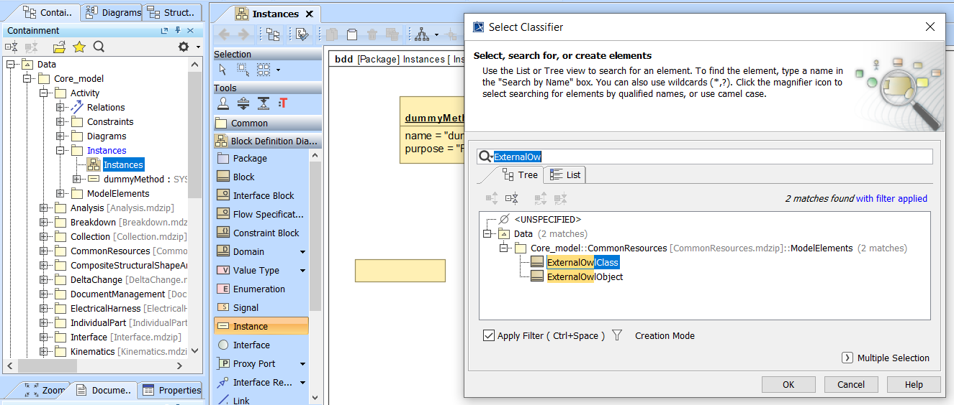The height and width of the screenshot is (405, 954).
Task: Select the Signal palette tool
Action: [245, 308]
